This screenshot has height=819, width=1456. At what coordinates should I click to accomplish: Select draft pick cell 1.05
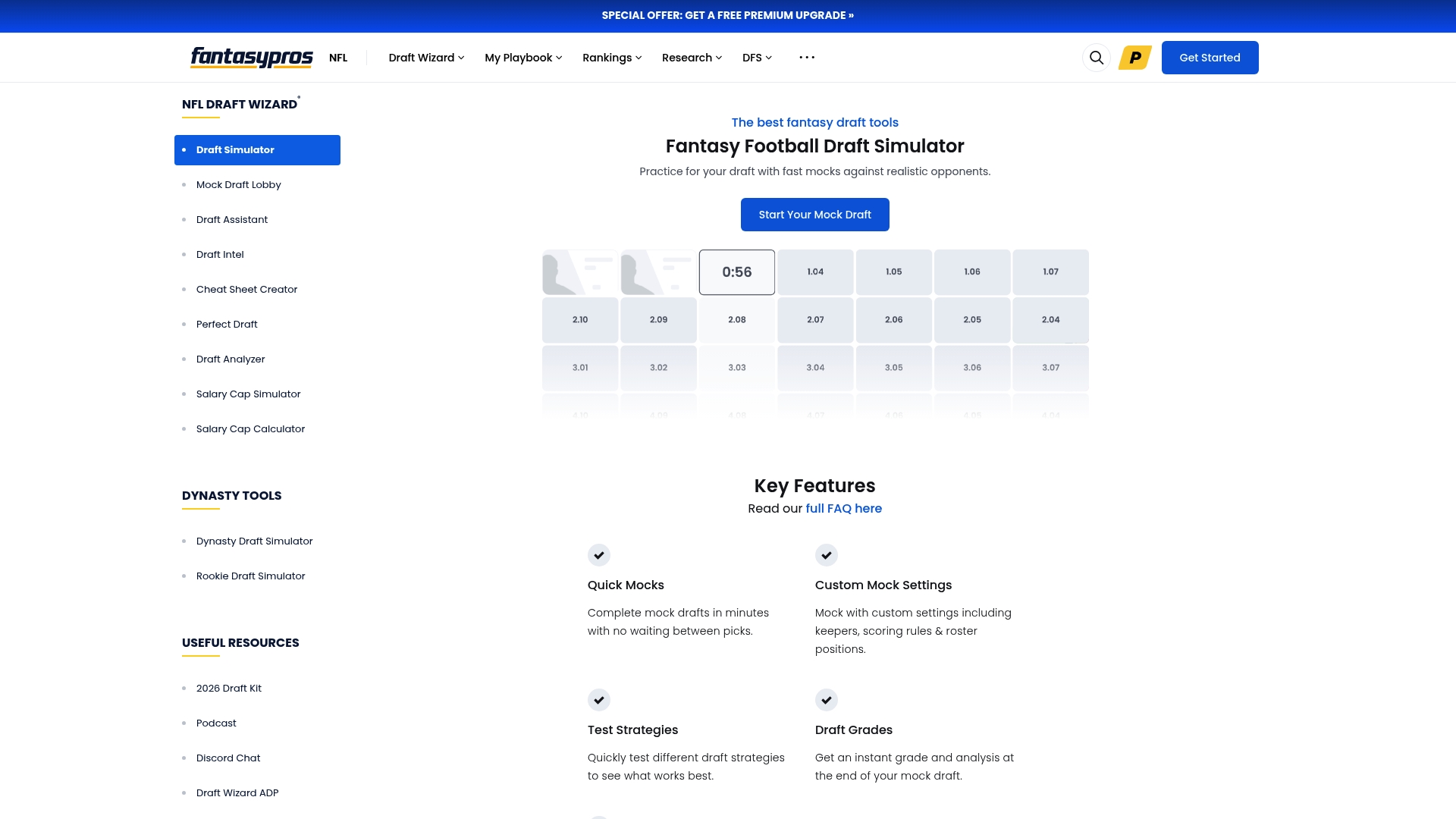tap(894, 272)
